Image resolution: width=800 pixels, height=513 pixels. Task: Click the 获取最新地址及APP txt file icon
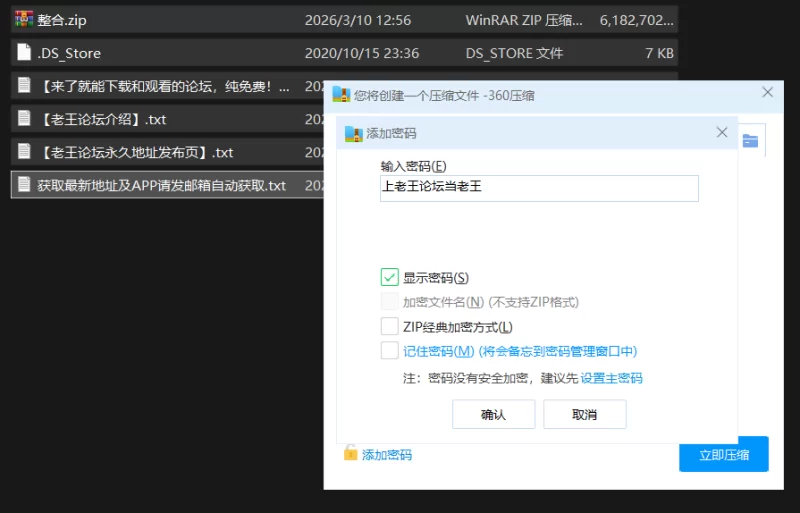coord(24,185)
